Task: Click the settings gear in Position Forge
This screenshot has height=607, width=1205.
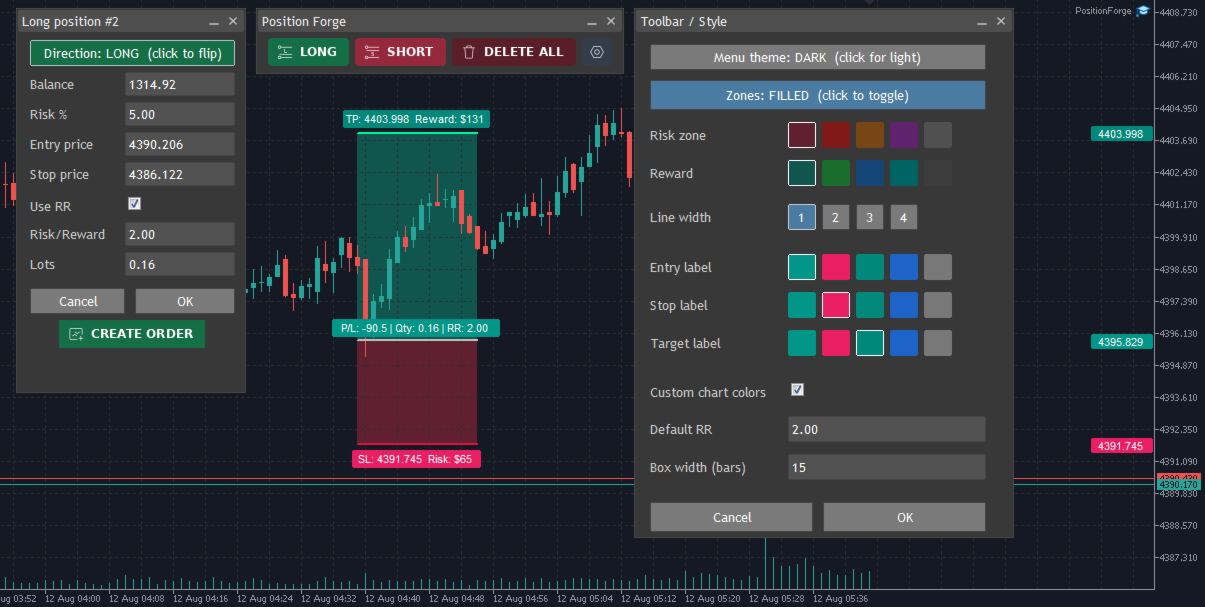Action: coord(597,52)
